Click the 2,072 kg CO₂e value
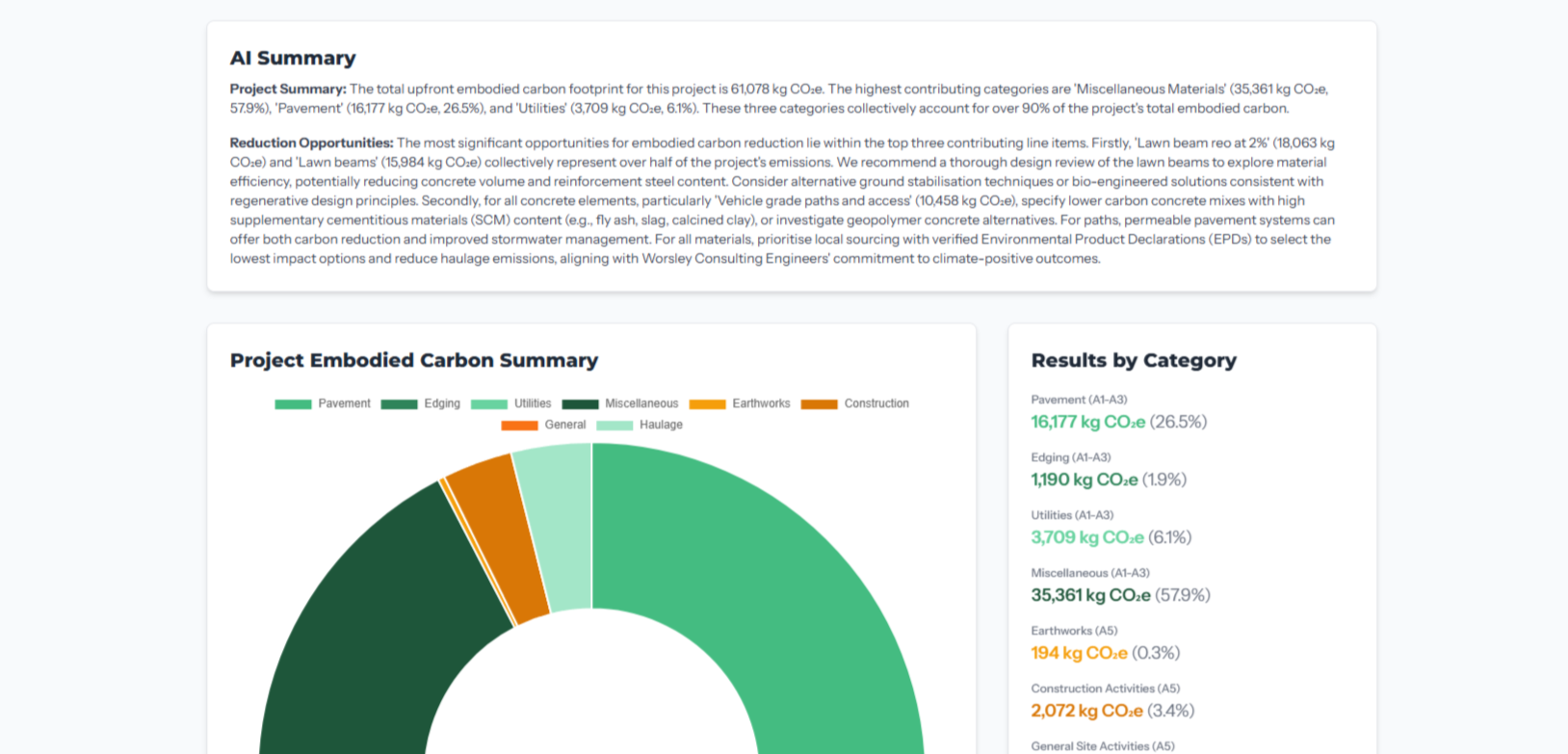Screen dimensions: 1568x754 point(1086,711)
